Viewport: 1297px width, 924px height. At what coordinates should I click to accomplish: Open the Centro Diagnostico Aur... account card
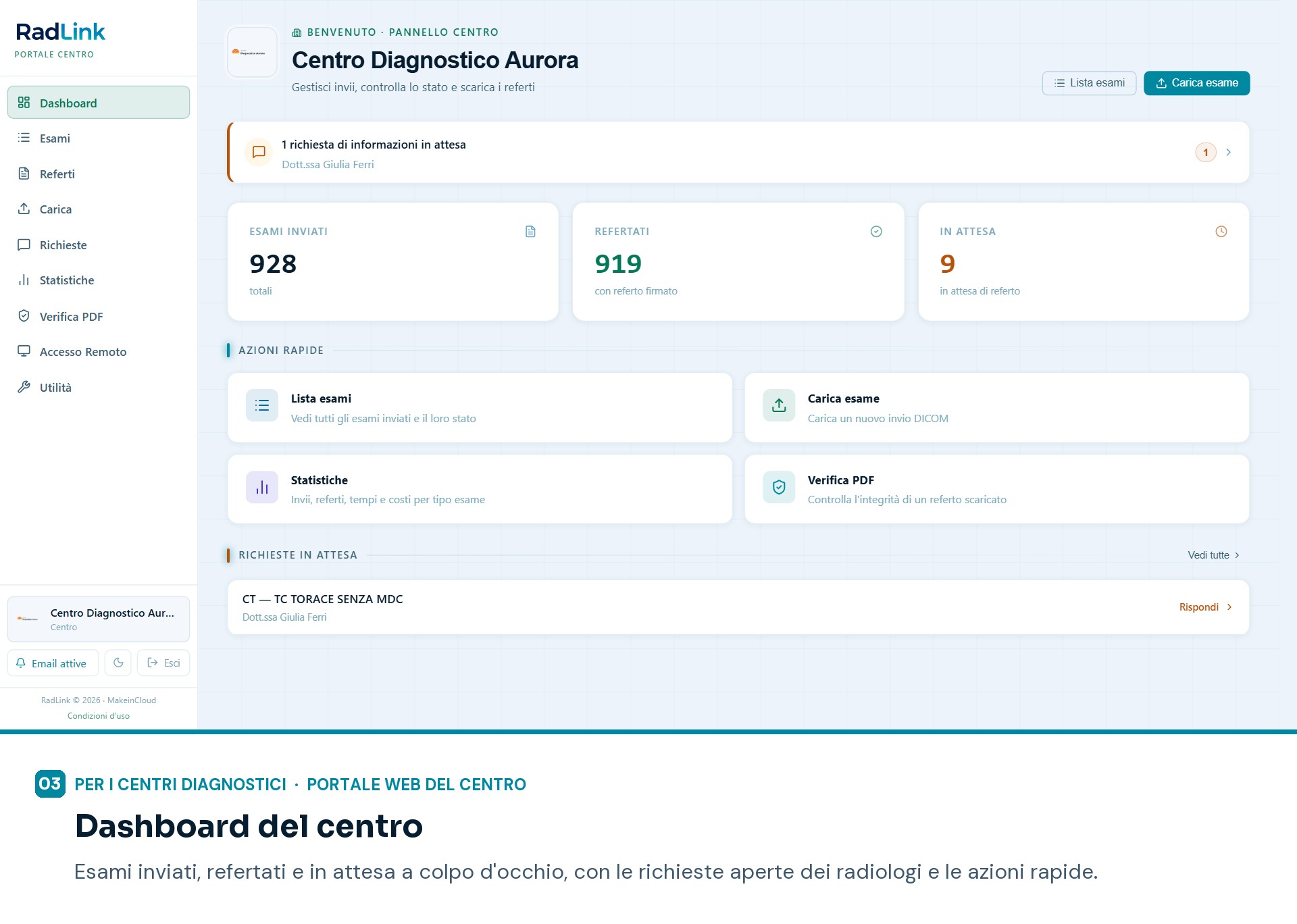99,619
